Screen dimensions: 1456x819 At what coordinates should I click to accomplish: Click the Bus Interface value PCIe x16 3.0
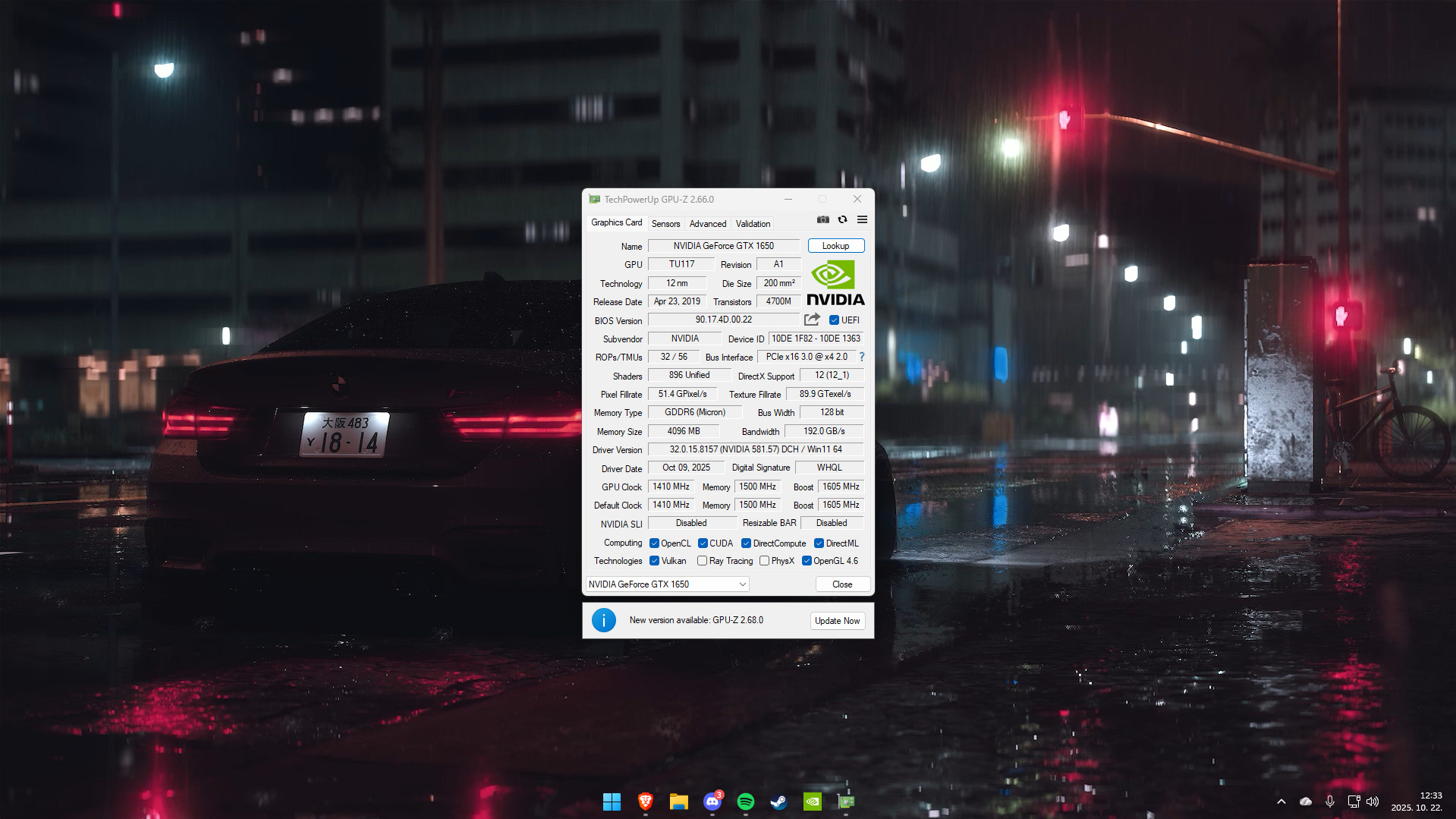click(x=807, y=357)
